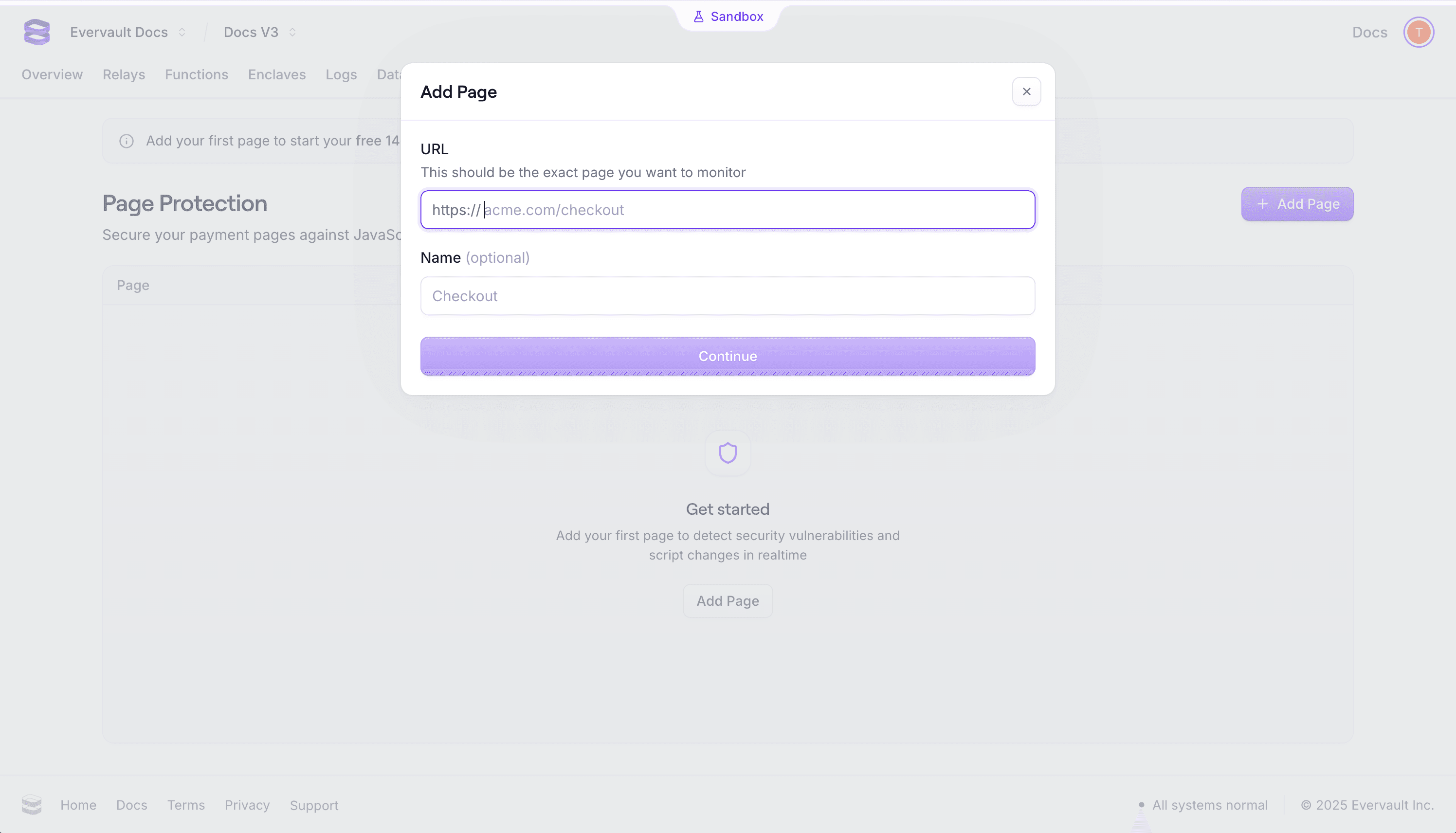This screenshot has height=833, width=1456.
Task: Click the info icon in free trial banner
Action: [127, 140]
